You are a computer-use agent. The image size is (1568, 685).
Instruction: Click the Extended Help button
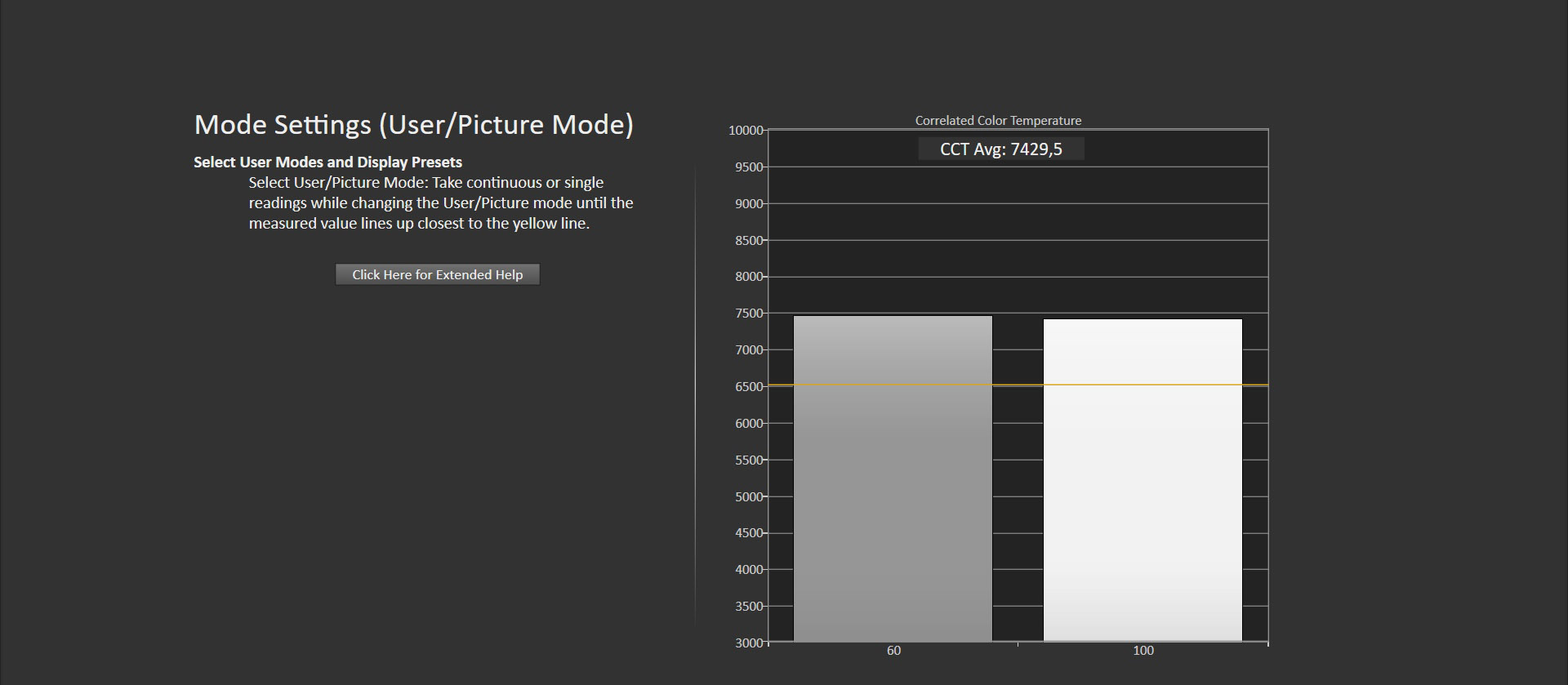pos(437,274)
